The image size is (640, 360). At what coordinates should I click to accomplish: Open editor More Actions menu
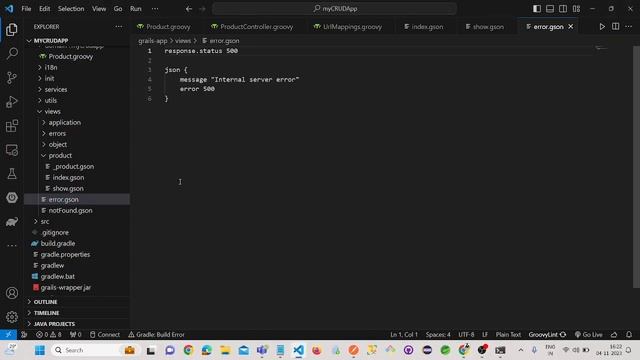(x=629, y=27)
